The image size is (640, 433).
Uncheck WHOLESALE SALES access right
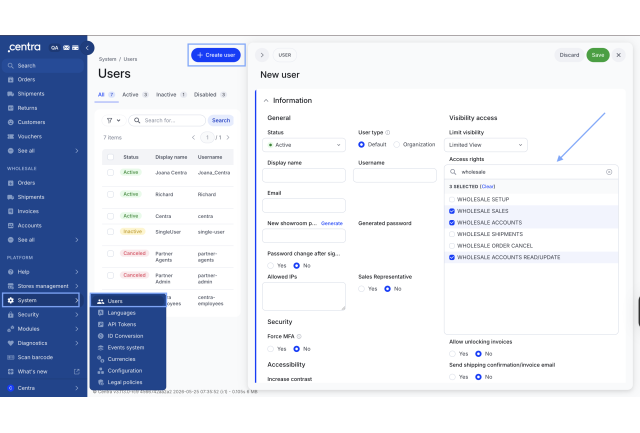[452, 211]
